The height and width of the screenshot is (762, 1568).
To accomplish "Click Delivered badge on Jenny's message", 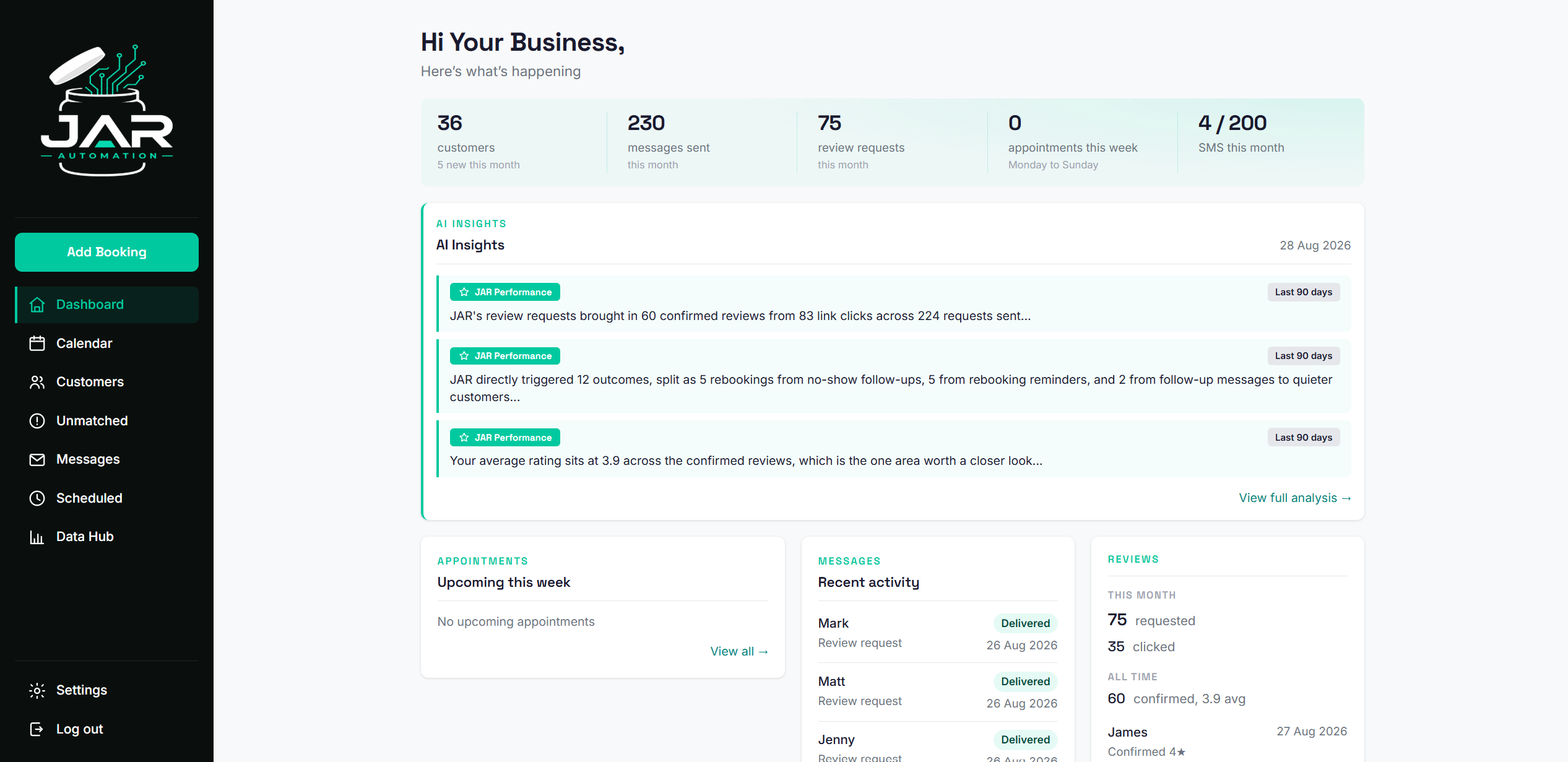I will pos(1025,740).
